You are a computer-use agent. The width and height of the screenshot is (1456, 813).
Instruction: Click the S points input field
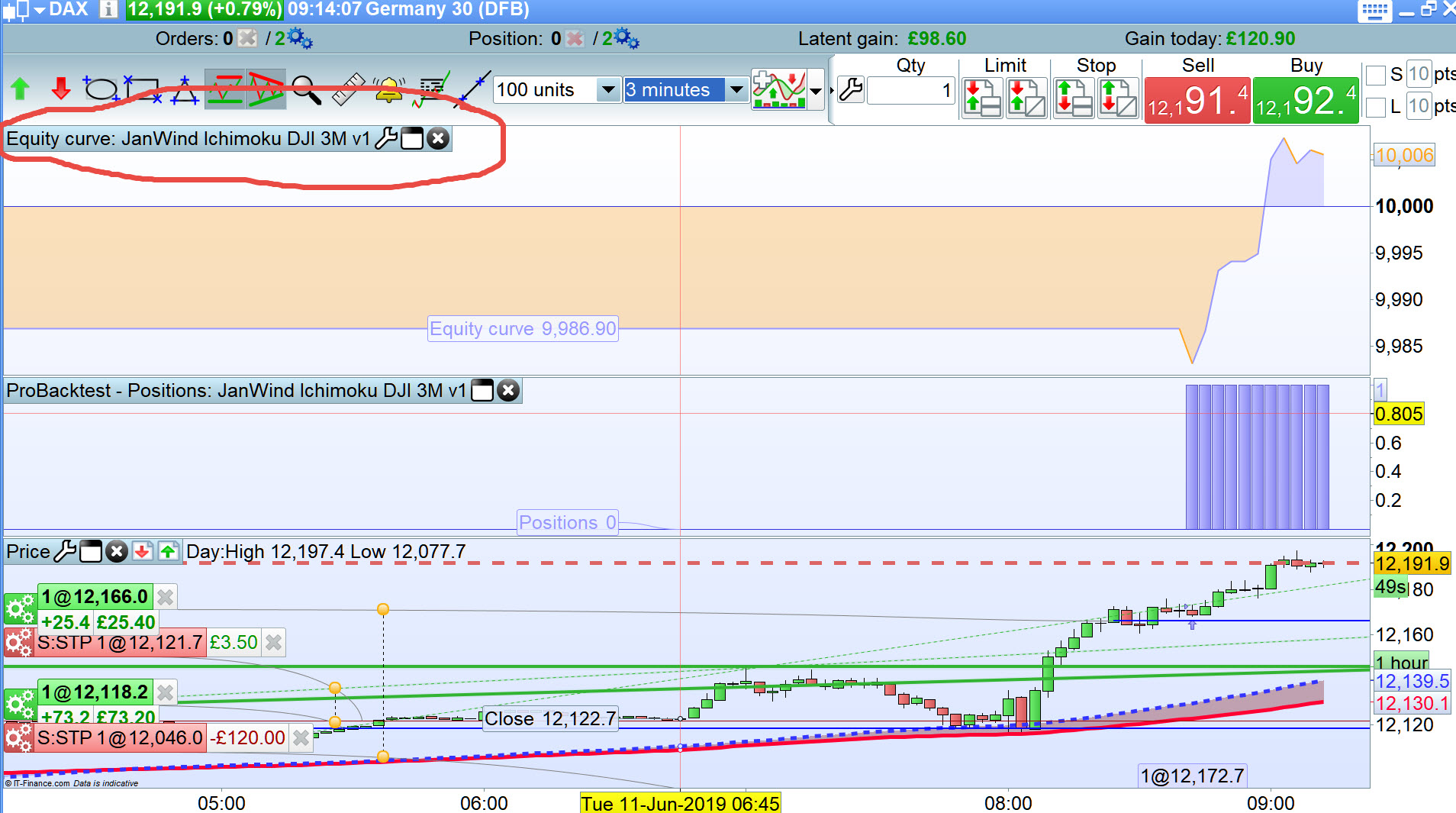[1419, 74]
